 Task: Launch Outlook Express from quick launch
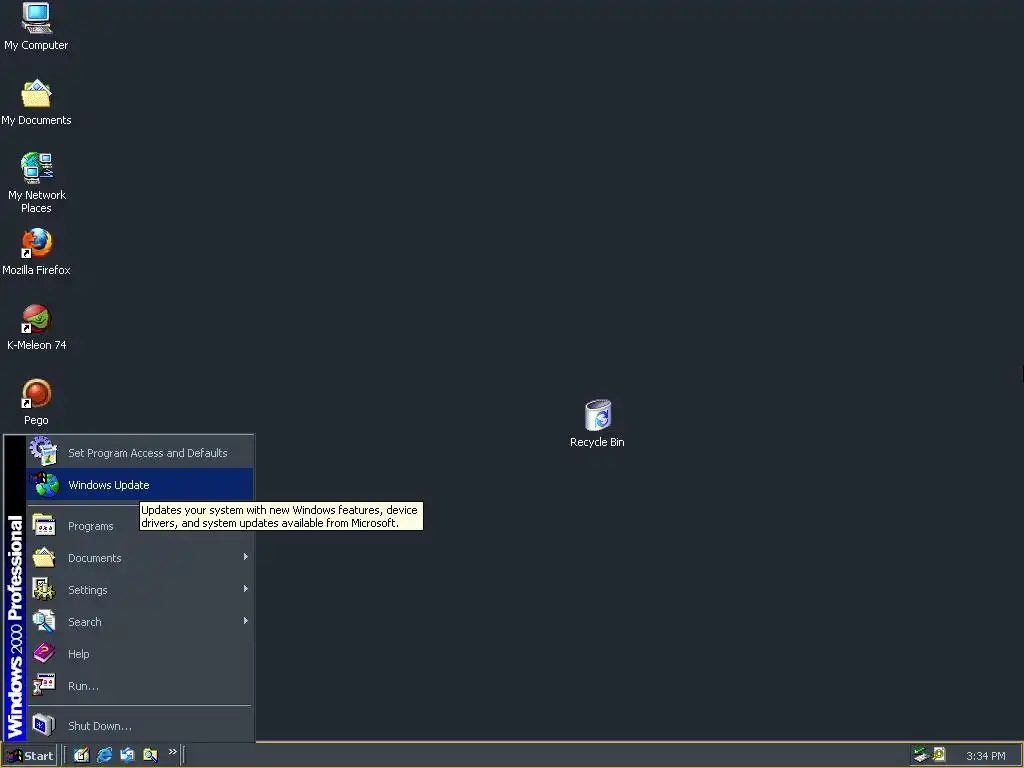coord(127,755)
